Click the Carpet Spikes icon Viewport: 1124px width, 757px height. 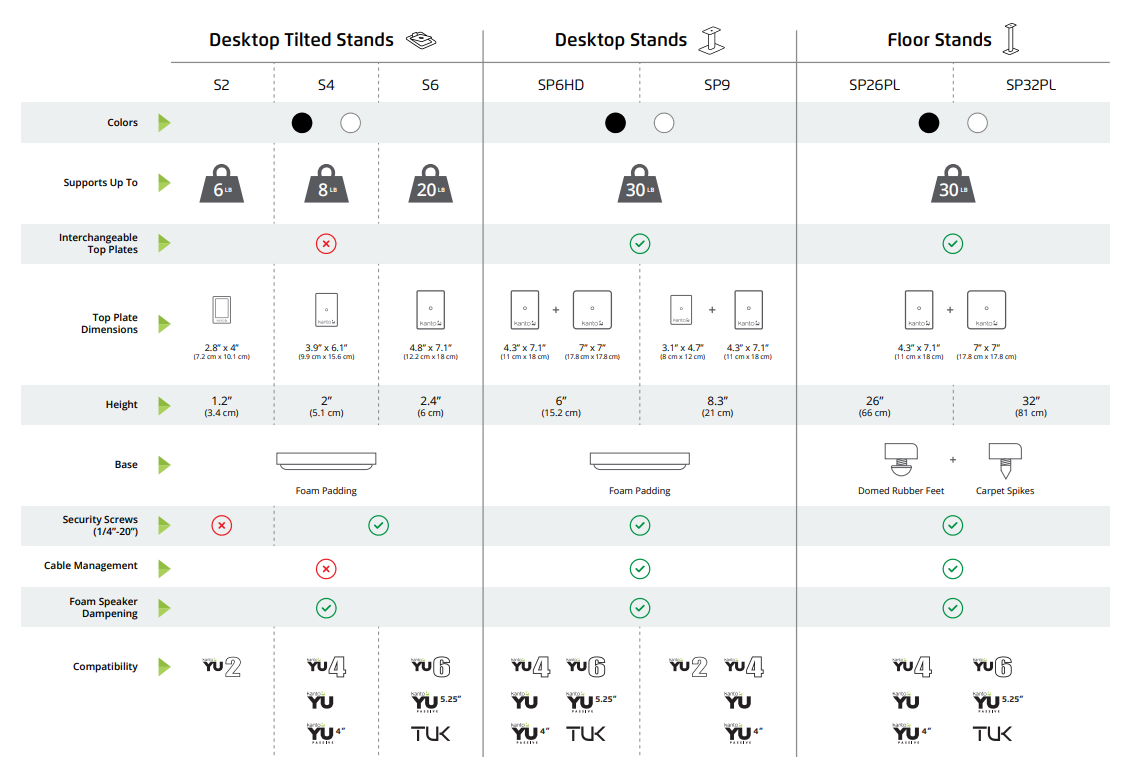point(1005,460)
